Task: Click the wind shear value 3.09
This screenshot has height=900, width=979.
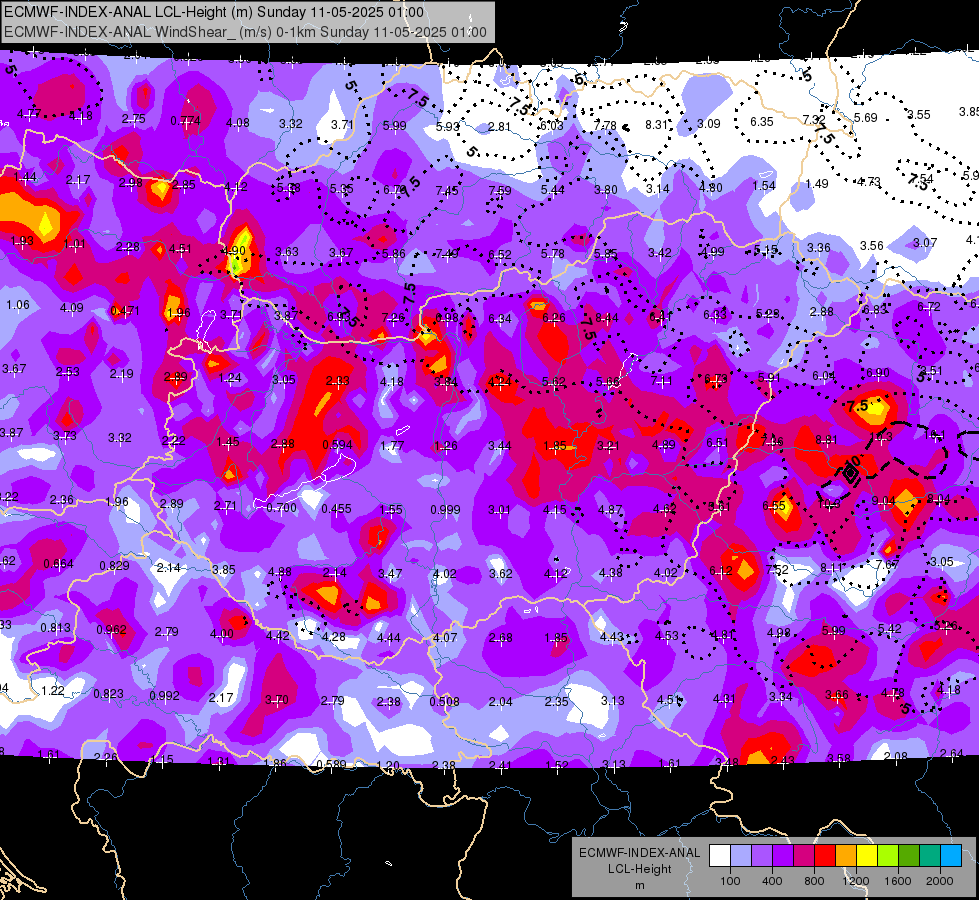Action: 709,124
